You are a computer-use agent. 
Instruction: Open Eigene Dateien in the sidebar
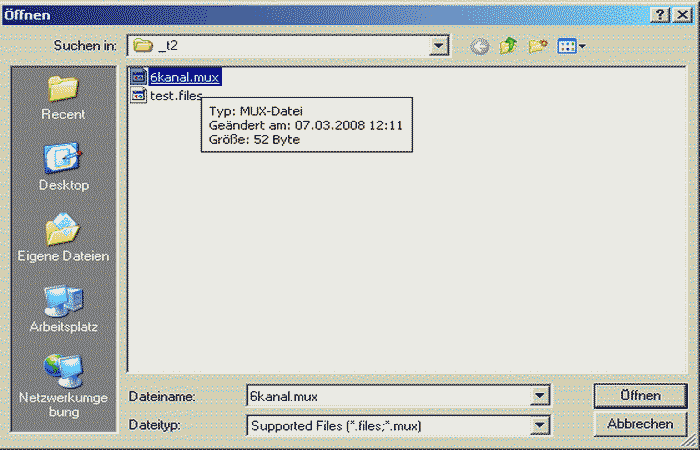click(63, 238)
